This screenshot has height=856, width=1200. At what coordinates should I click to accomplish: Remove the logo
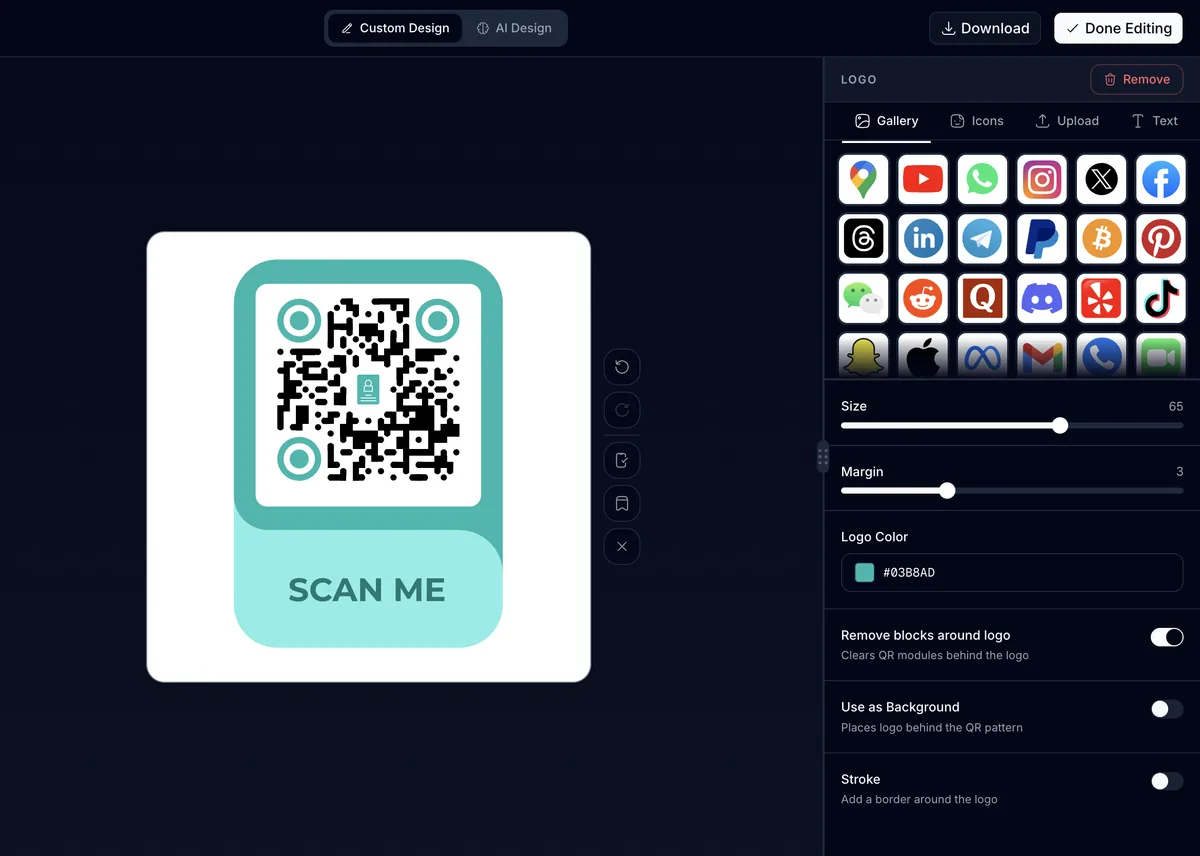click(1136, 79)
